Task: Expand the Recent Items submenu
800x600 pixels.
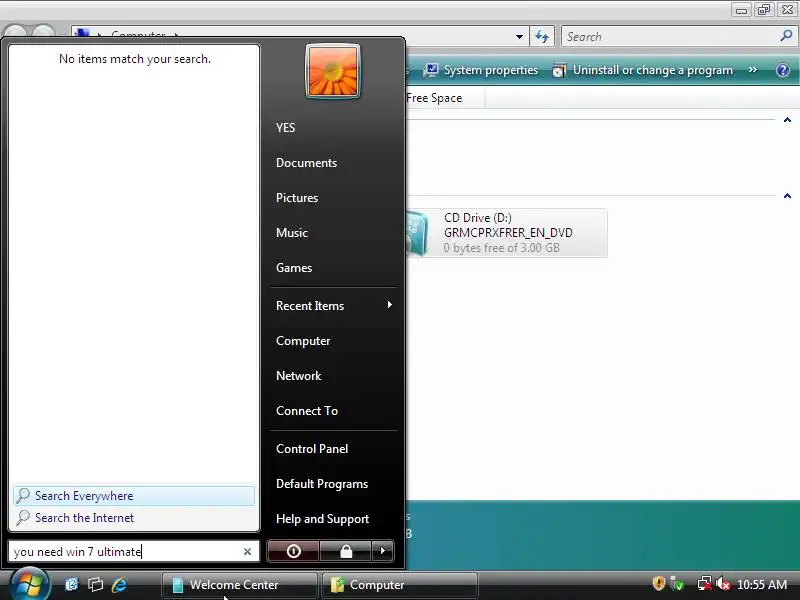Action: pyautogui.click(x=334, y=306)
